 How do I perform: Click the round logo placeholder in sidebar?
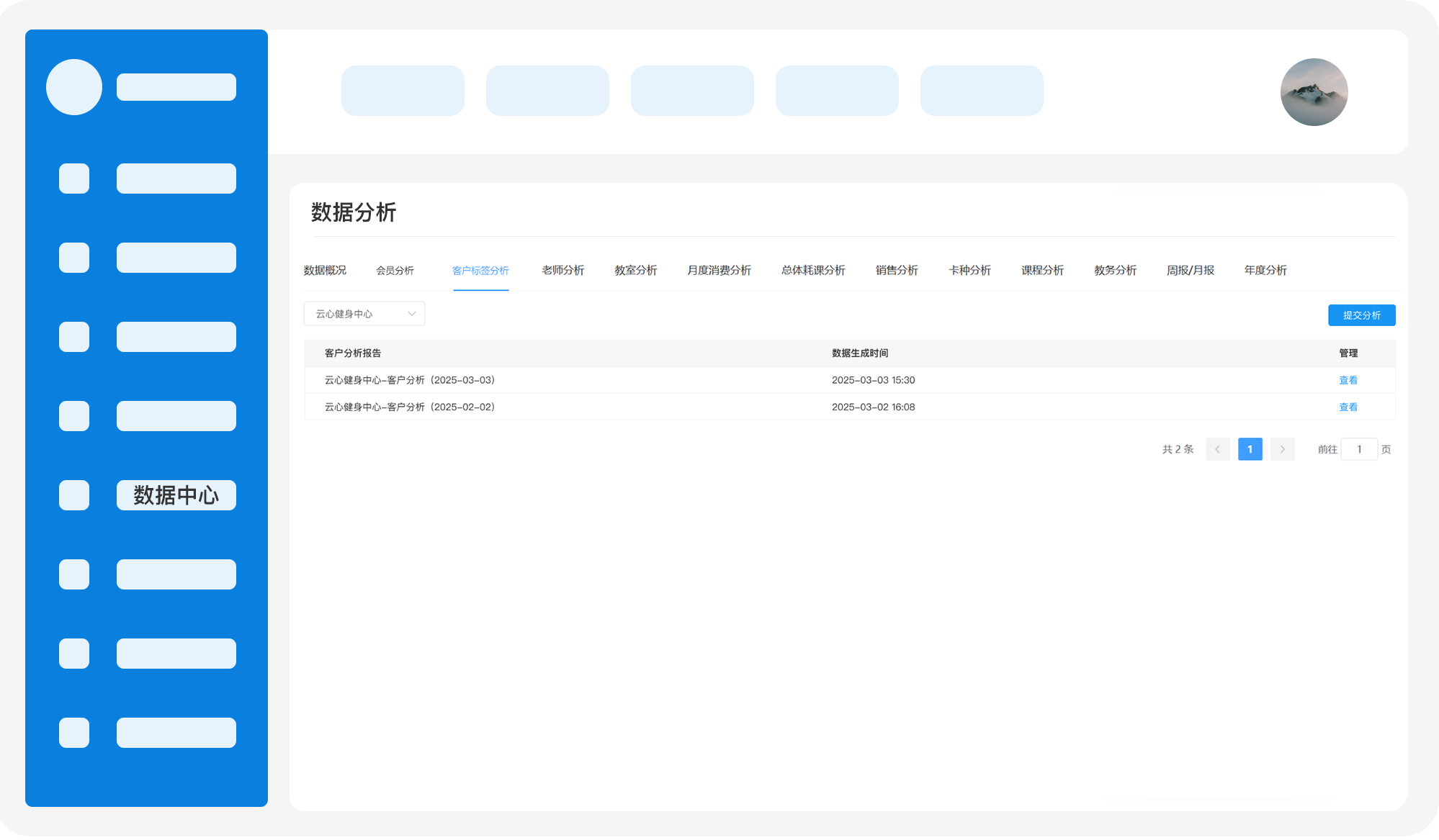coord(74,87)
